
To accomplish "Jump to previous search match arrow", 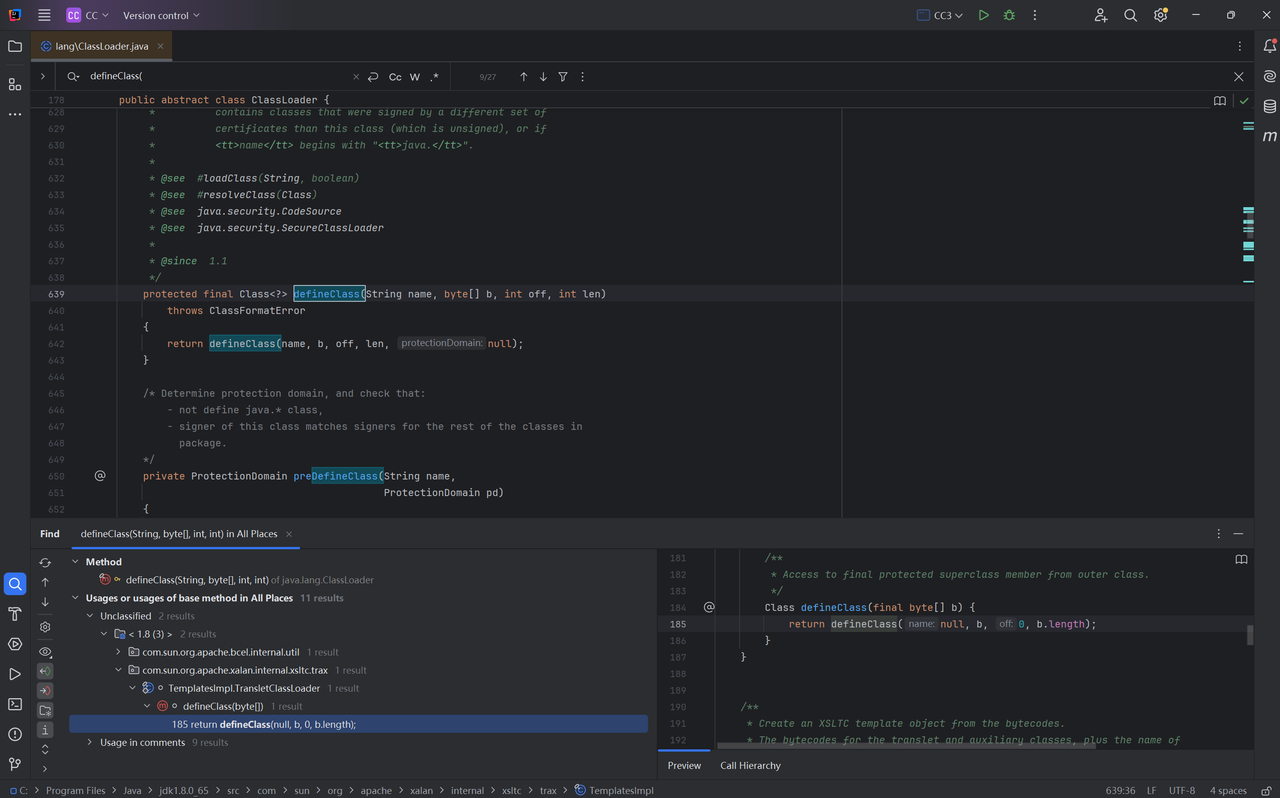I will click(x=523, y=76).
